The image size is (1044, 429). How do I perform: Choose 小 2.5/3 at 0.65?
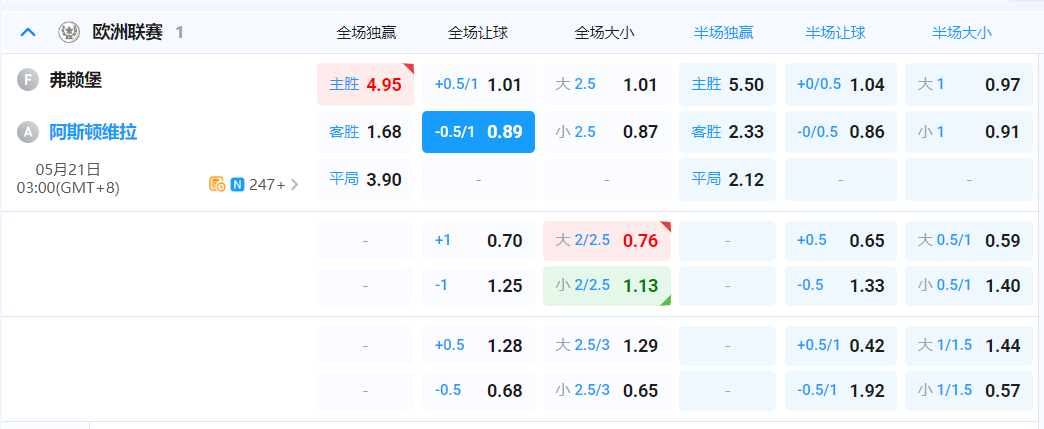click(x=607, y=390)
